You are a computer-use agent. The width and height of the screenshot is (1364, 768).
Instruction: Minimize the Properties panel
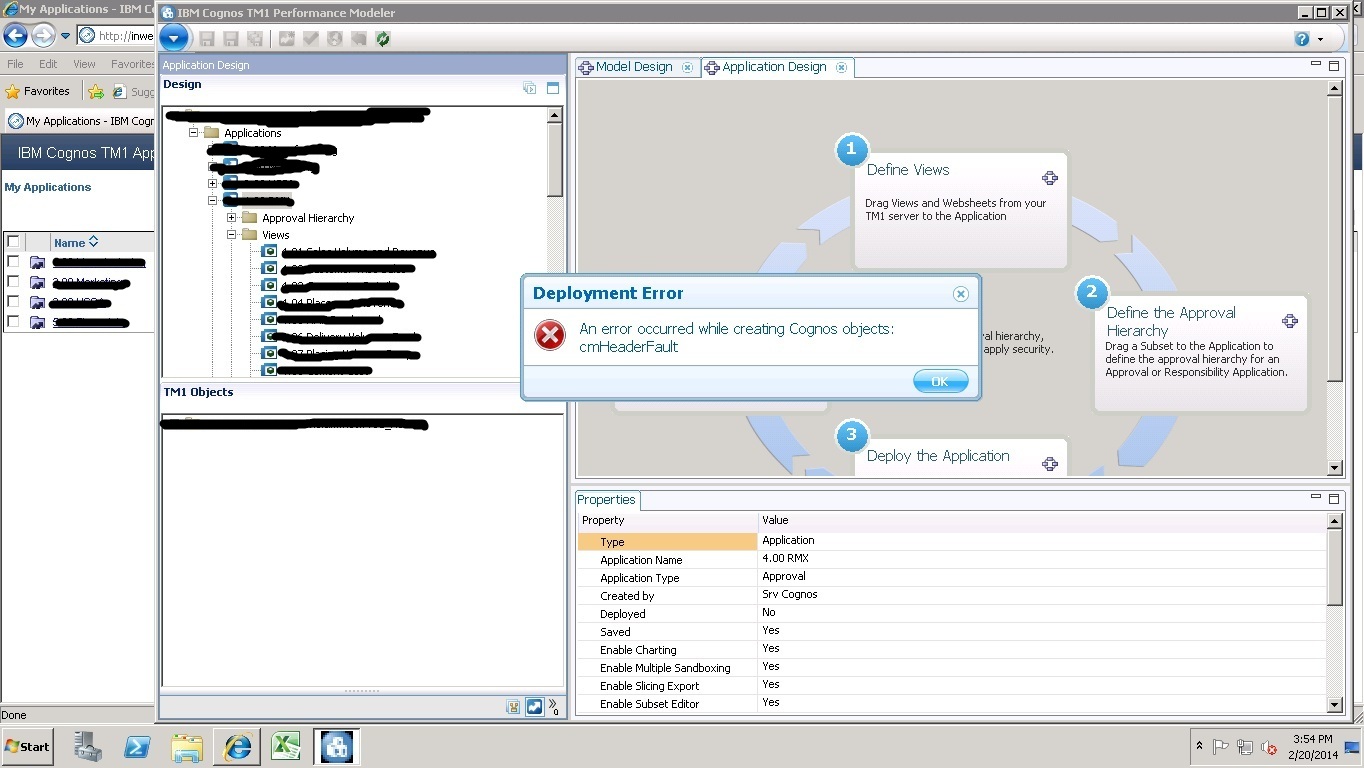coord(1316,497)
